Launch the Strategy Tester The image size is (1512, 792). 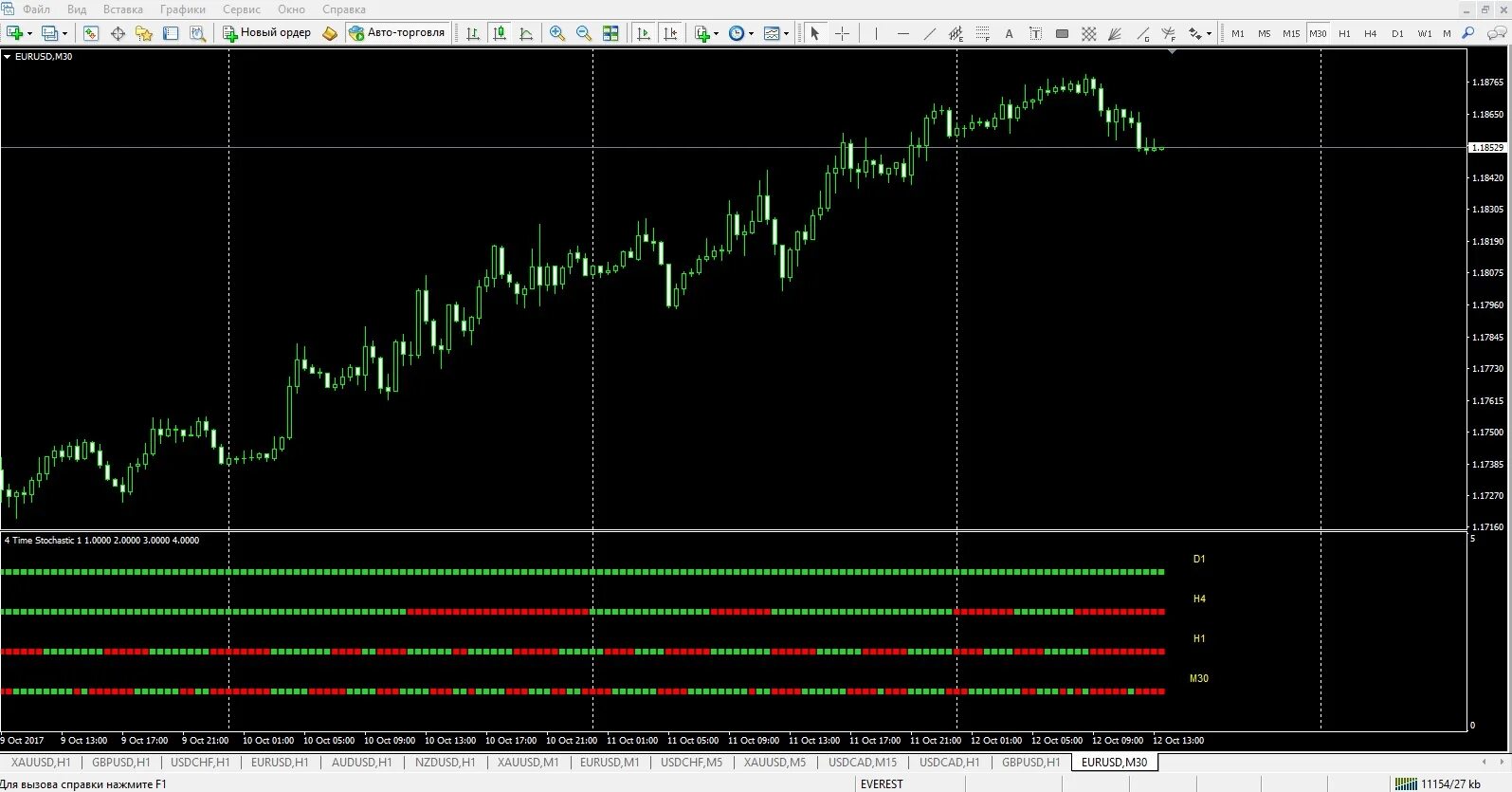[197, 33]
